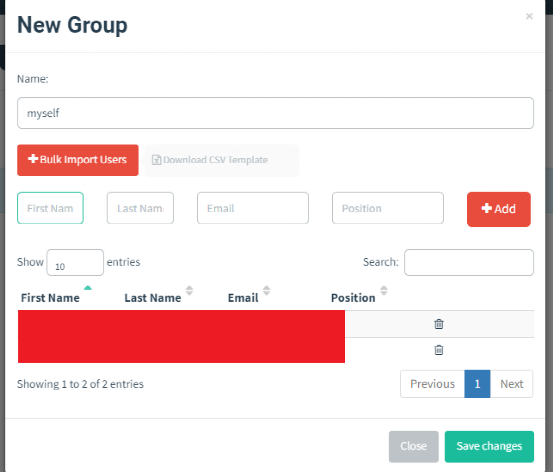Delete the first user row via trash icon
Screen dimensions: 553x472
439,324
